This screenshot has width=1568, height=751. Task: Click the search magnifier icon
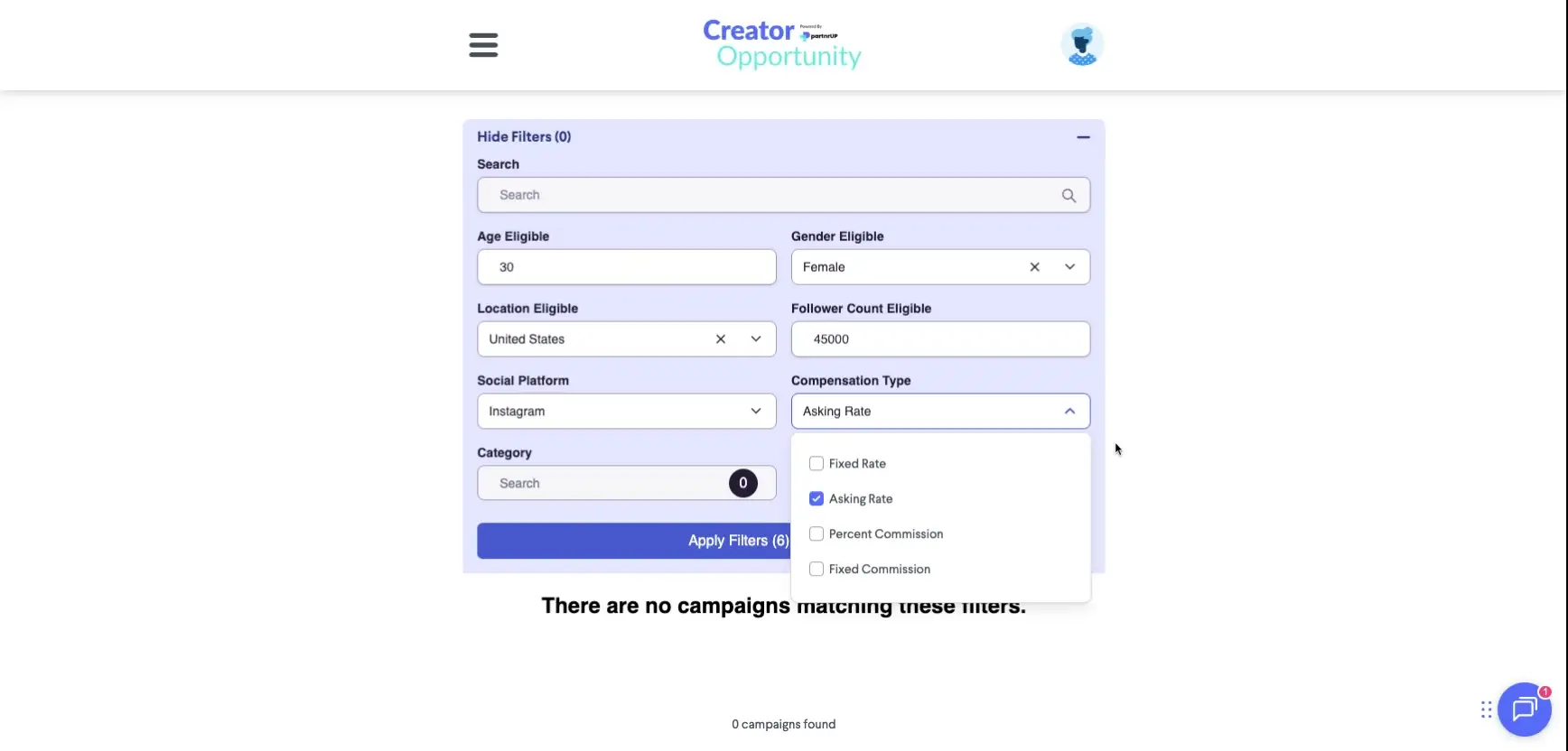(x=1069, y=195)
